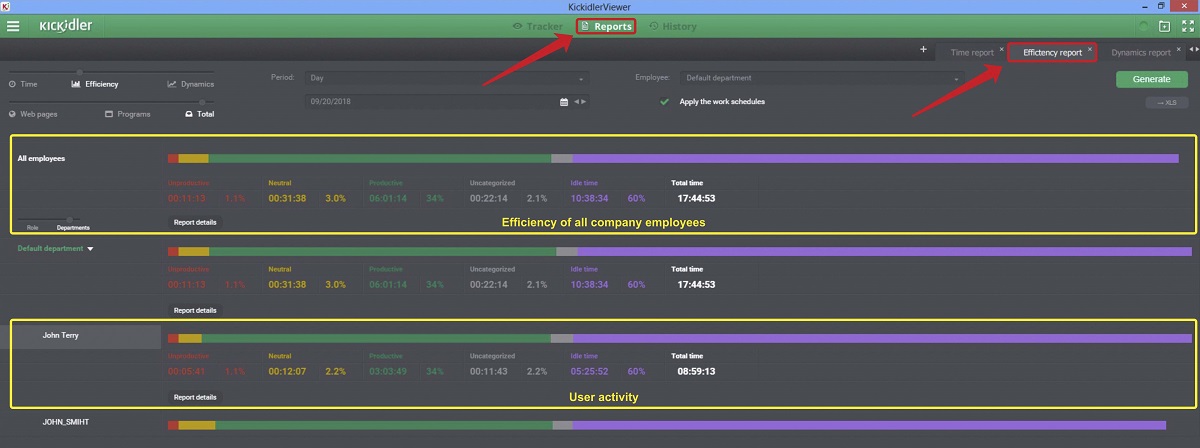
Task: Click the Kickidler logo
Action: tap(66, 26)
